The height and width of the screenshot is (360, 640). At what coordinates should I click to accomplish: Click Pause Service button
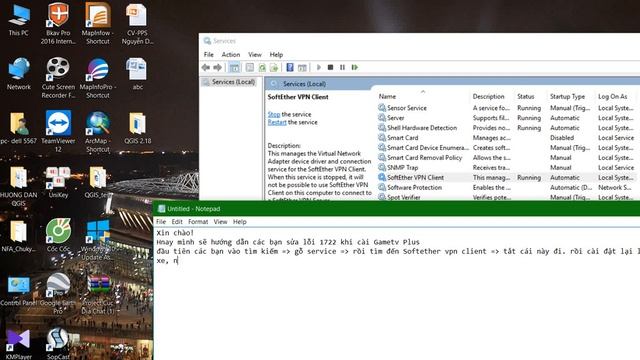(x=342, y=67)
